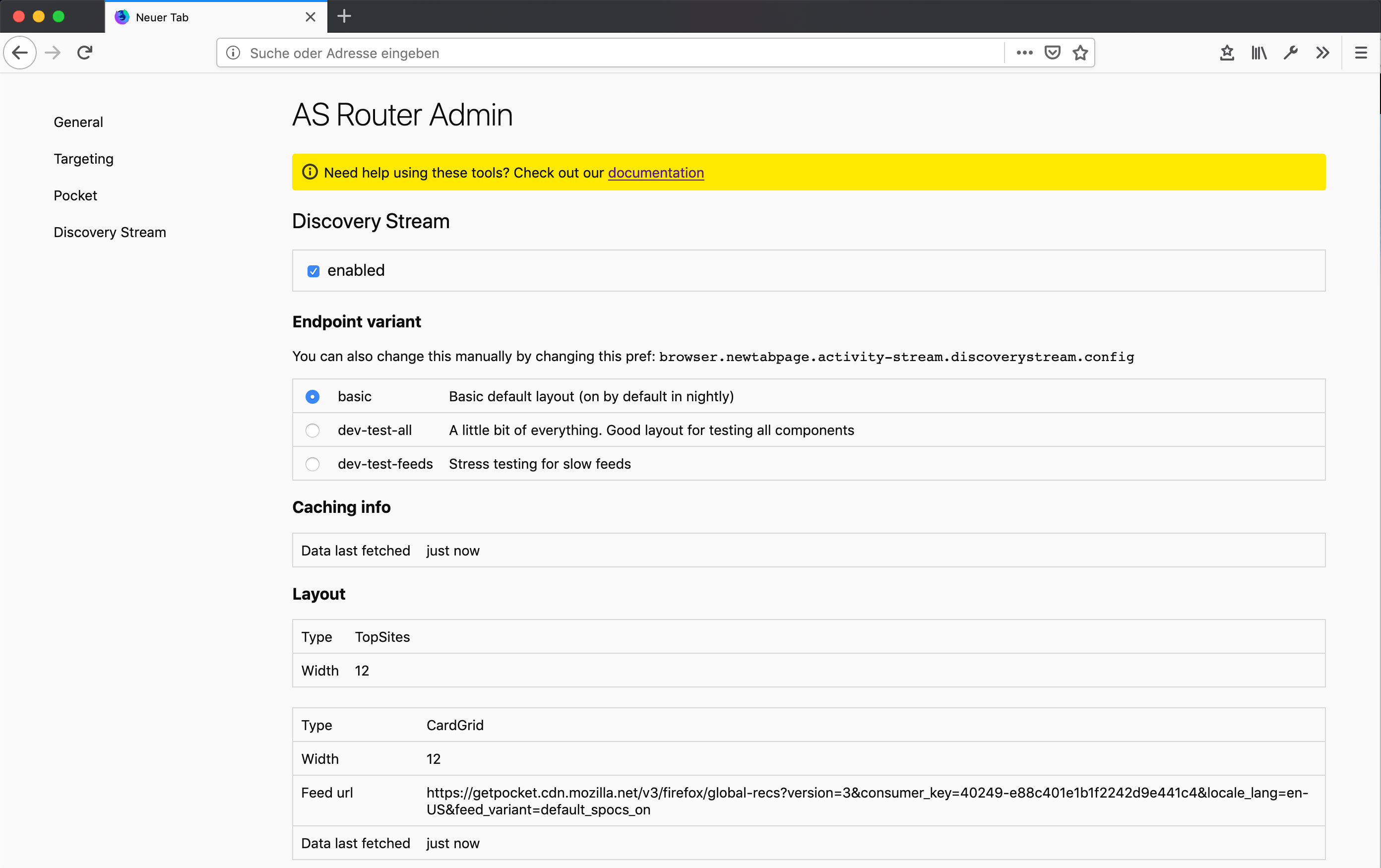Expand the toolbar overflow chevron

(x=1322, y=53)
